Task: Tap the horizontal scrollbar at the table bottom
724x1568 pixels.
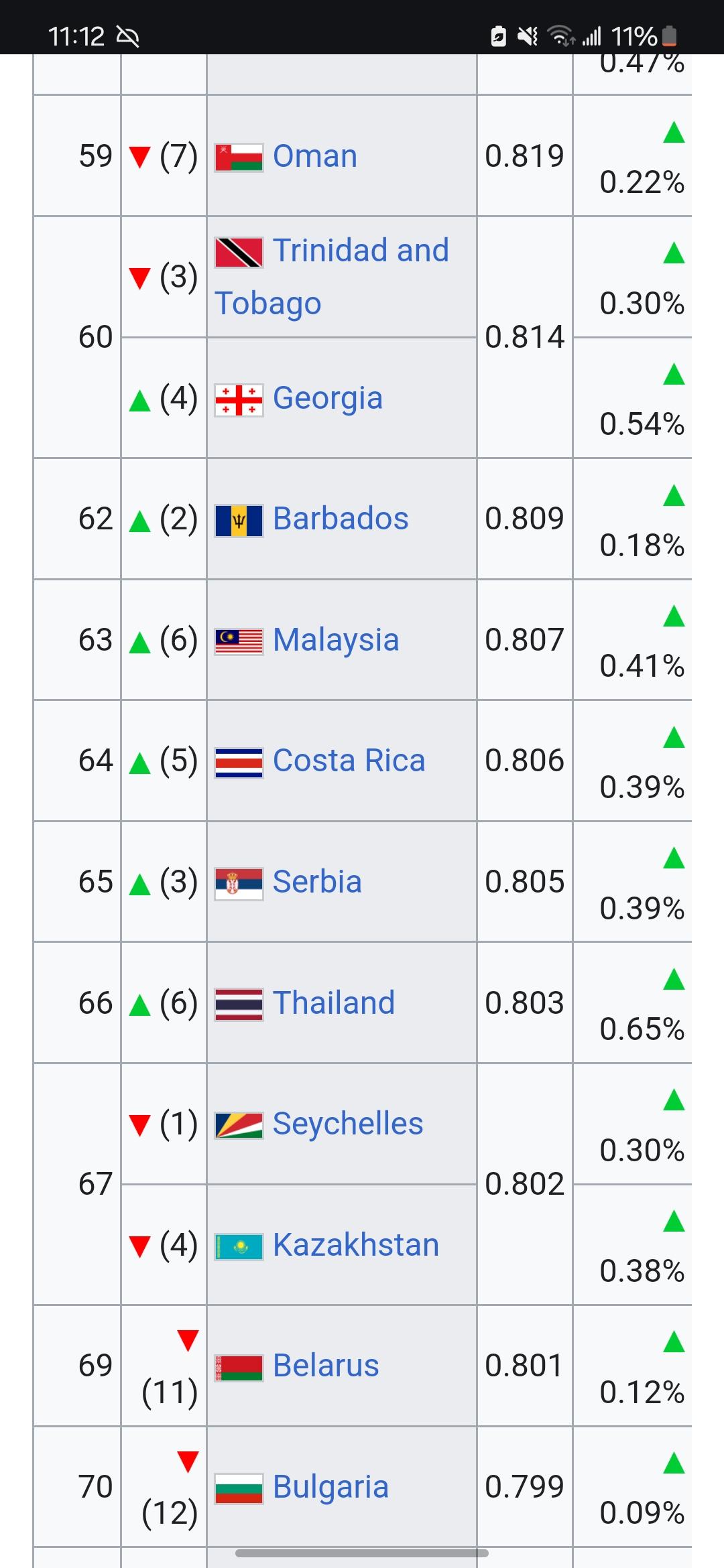Action: pos(362,1553)
